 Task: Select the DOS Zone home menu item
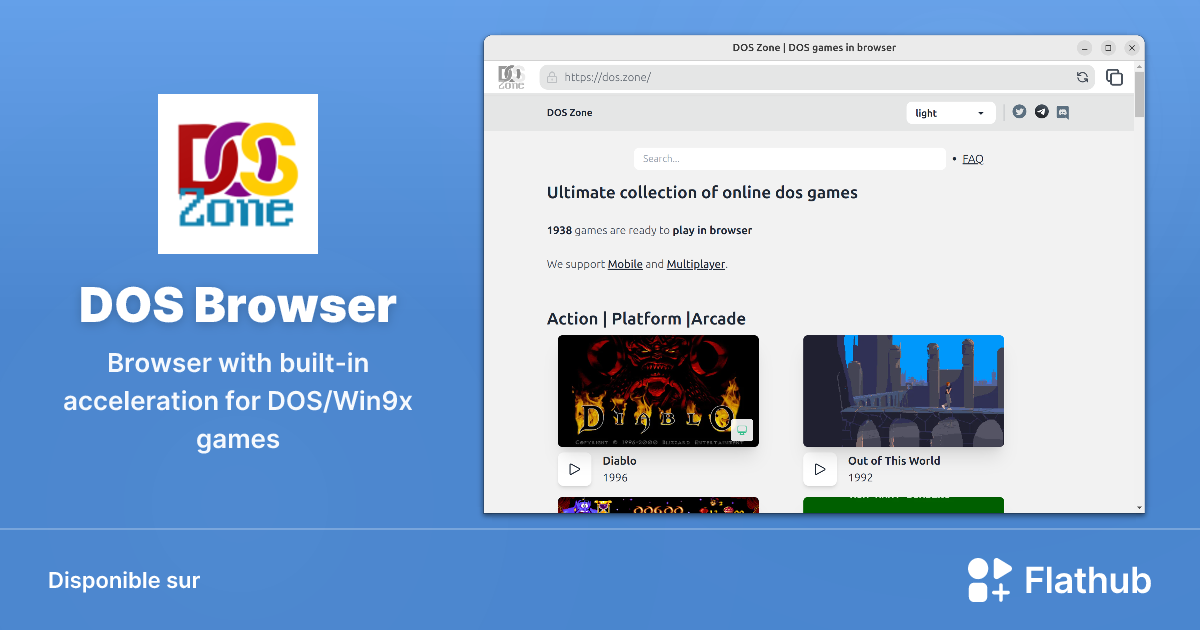coord(569,112)
